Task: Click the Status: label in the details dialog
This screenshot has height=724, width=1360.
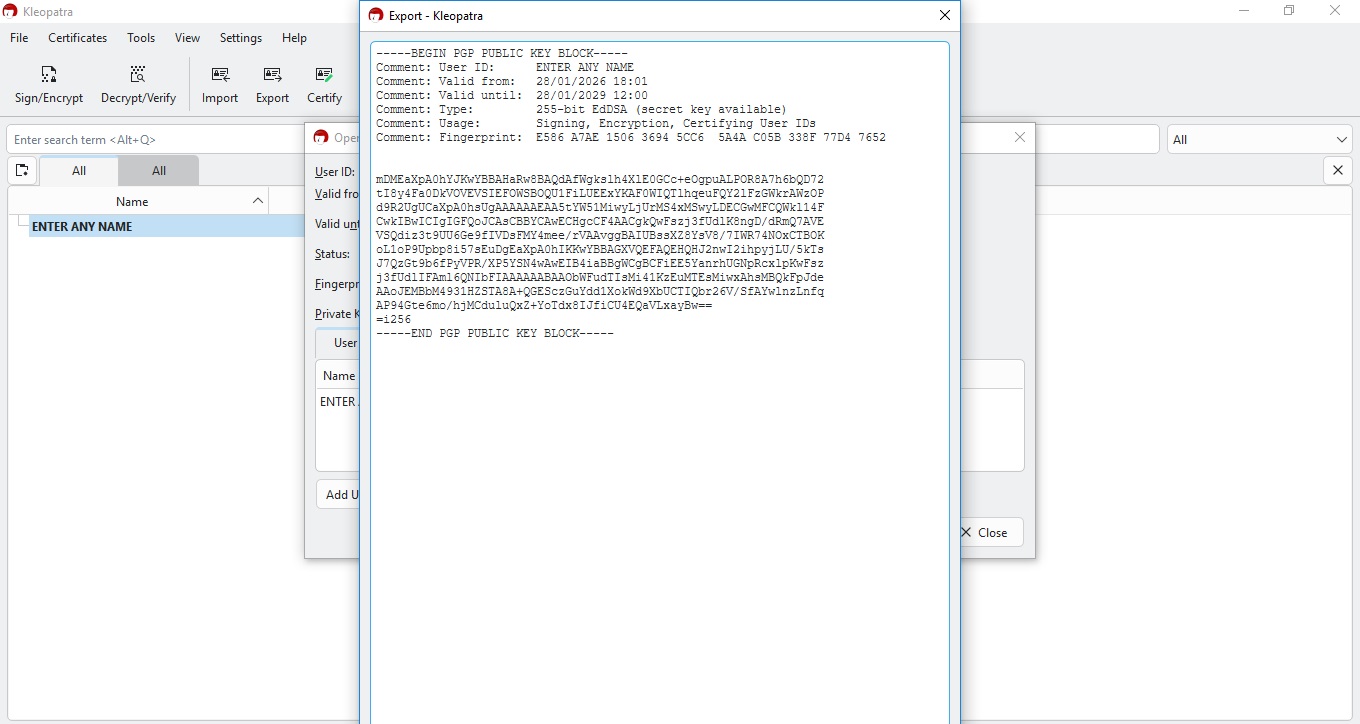Action: click(332, 254)
